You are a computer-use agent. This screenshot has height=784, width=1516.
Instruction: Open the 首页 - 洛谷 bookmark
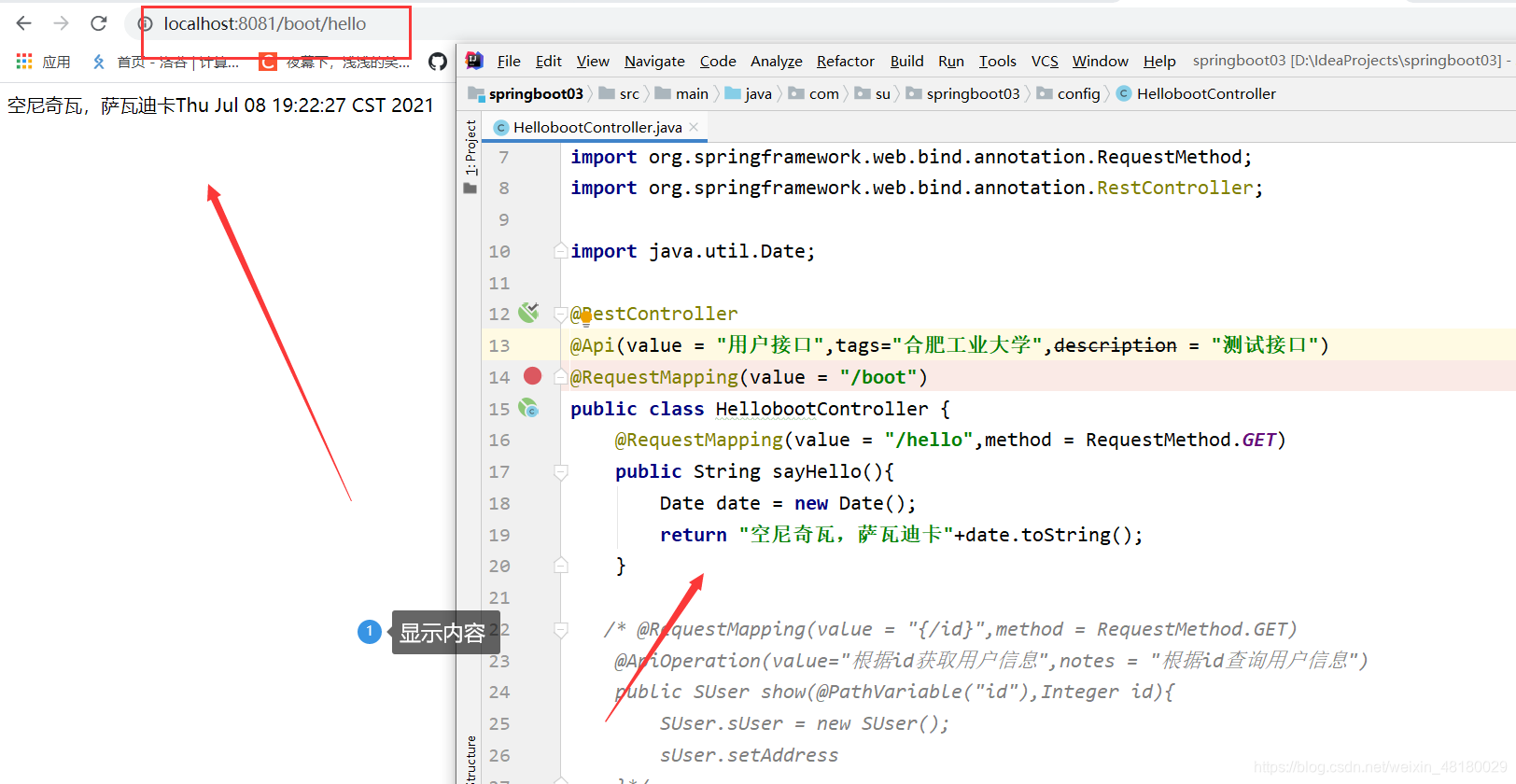tap(164, 62)
